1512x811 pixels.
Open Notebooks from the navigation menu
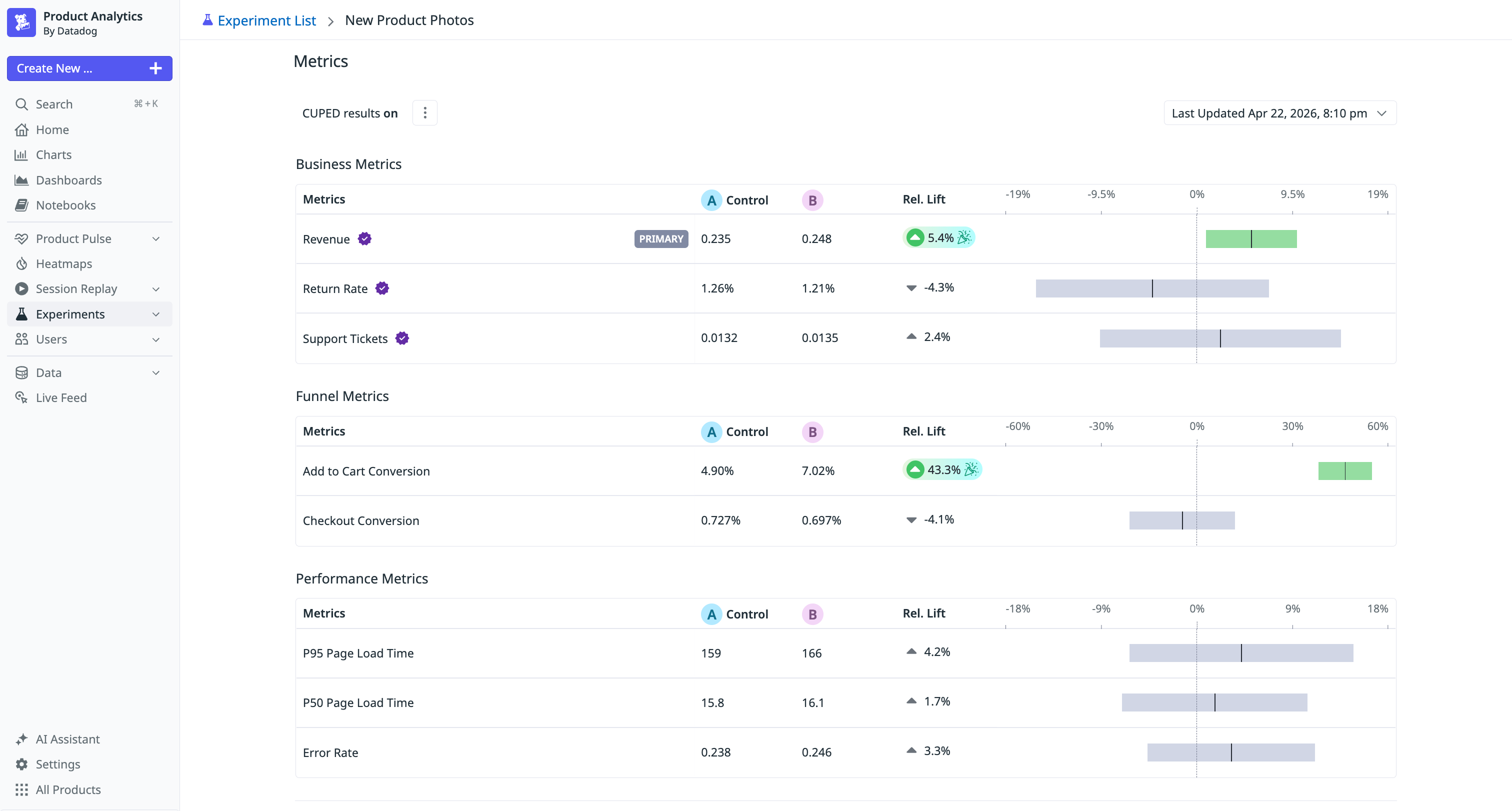coord(65,205)
